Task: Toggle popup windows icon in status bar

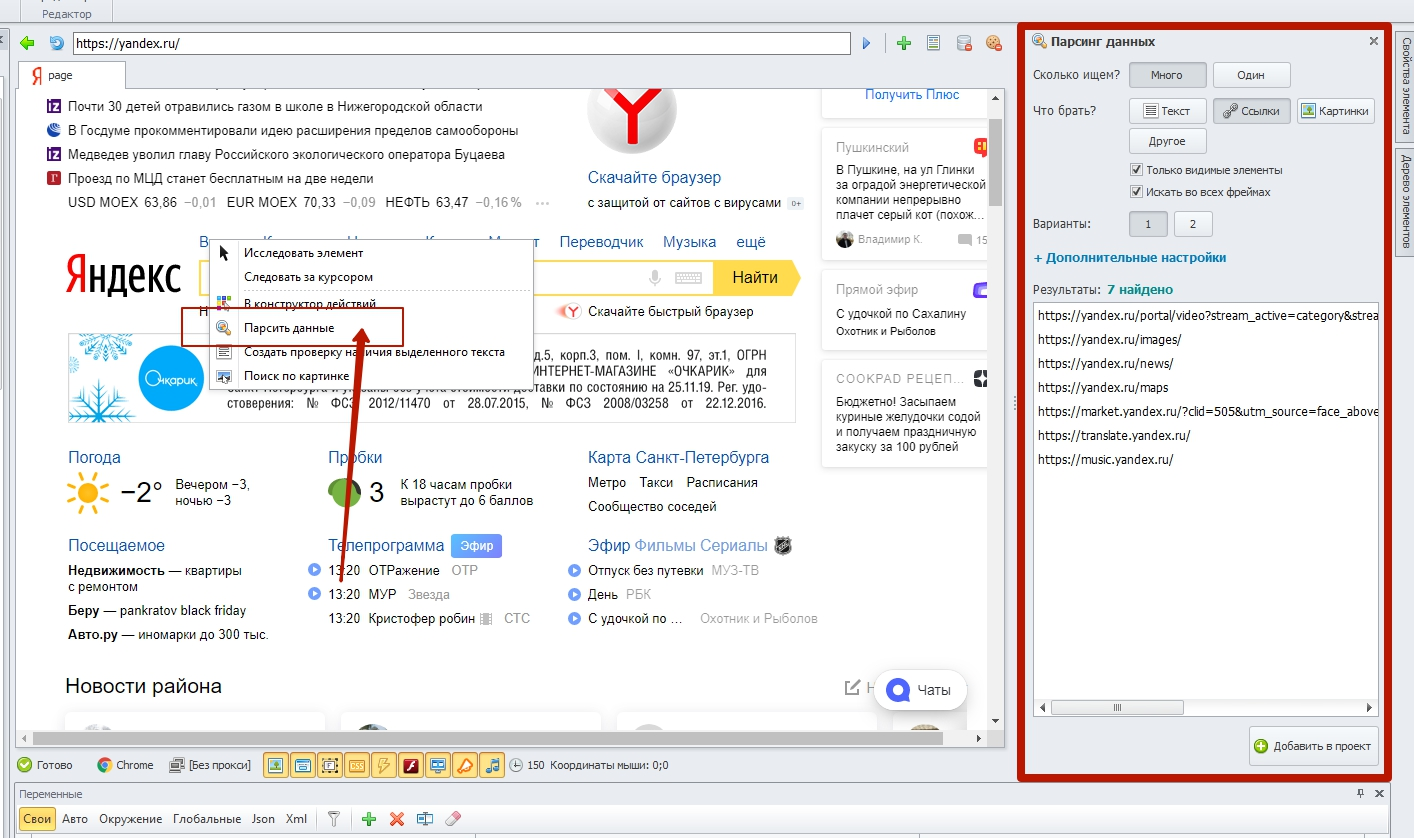Action: click(302, 765)
